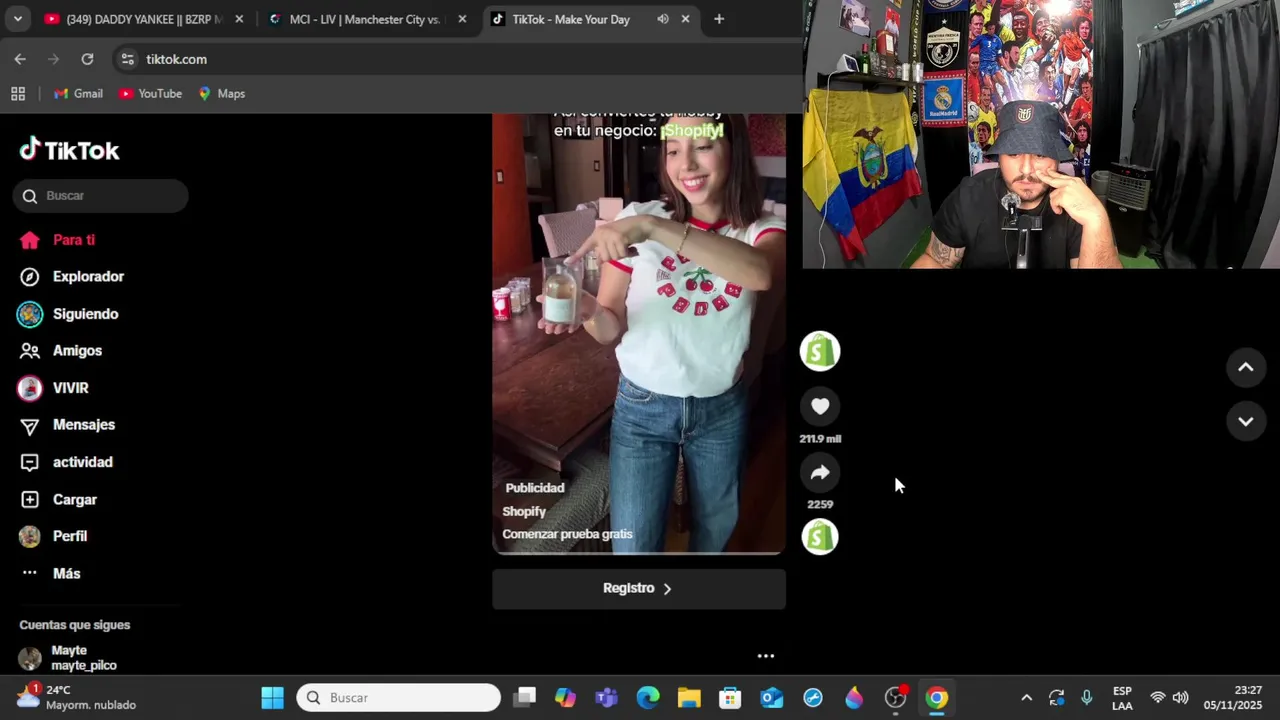This screenshot has width=1280, height=720.
Task: Open Microsoft Store from taskbar
Action: (x=730, y=697)
